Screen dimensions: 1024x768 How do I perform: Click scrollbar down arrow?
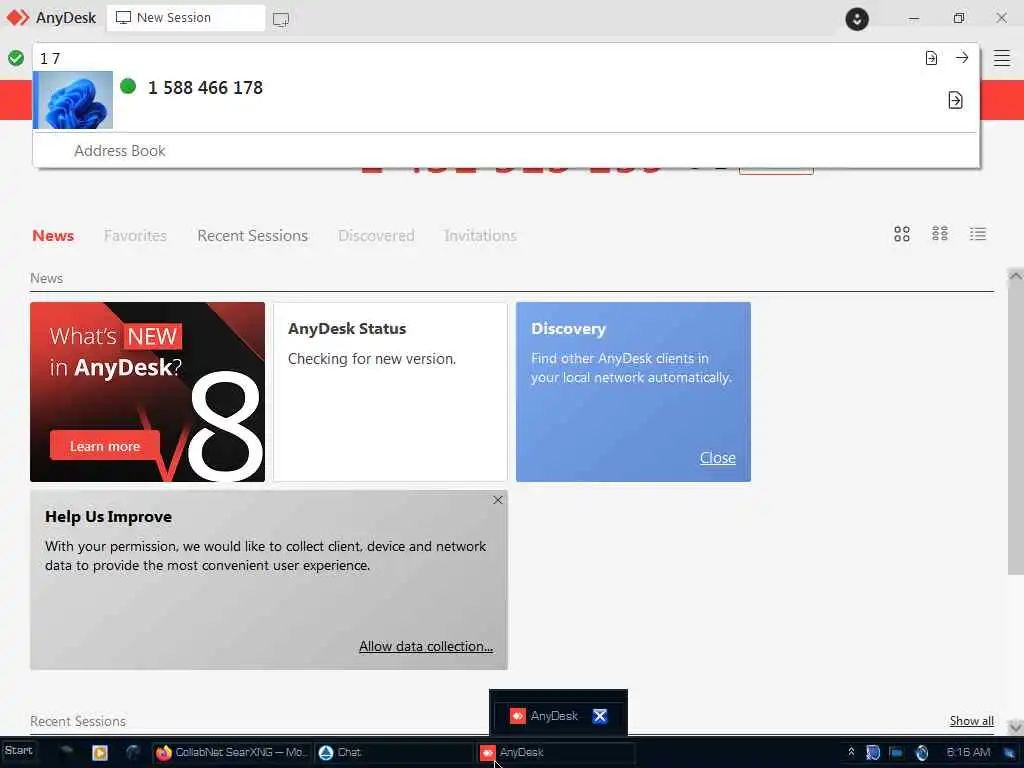coord(1016,726)
